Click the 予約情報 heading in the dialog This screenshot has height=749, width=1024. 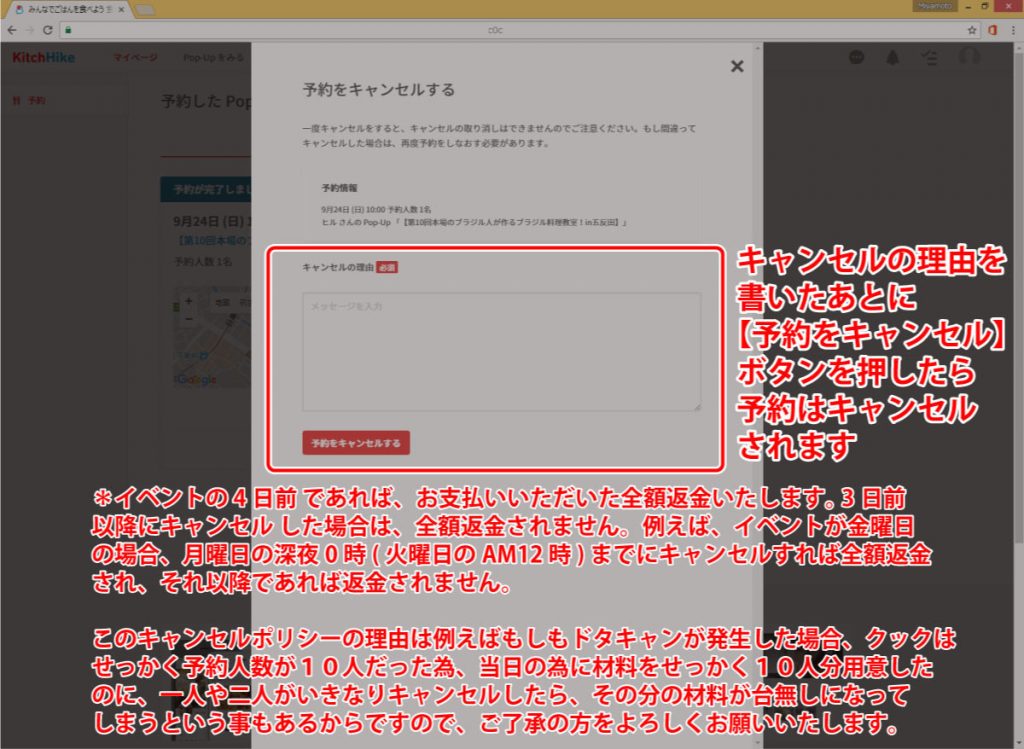point(340,188)
